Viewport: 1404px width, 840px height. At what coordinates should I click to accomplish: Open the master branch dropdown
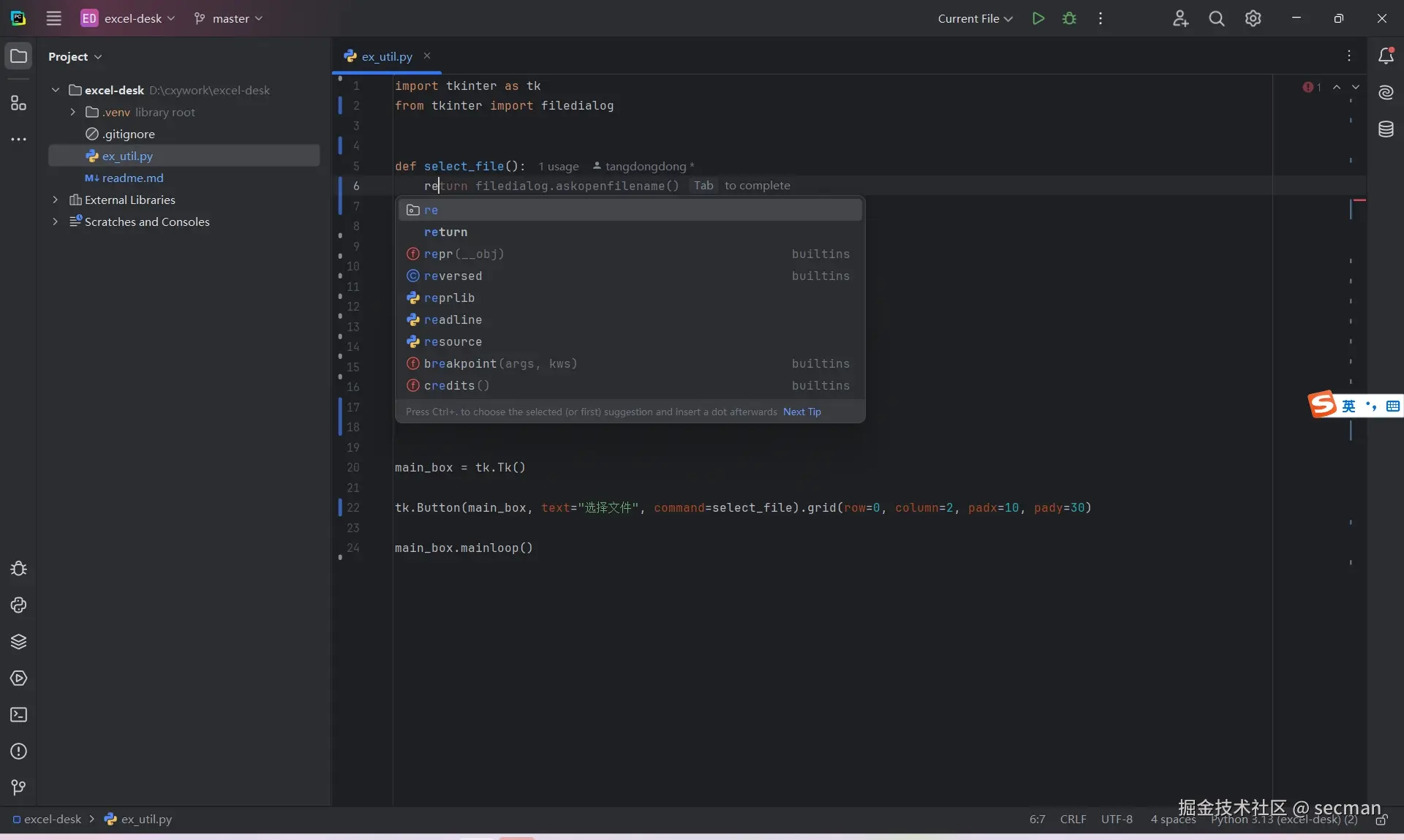coord(230,18)
